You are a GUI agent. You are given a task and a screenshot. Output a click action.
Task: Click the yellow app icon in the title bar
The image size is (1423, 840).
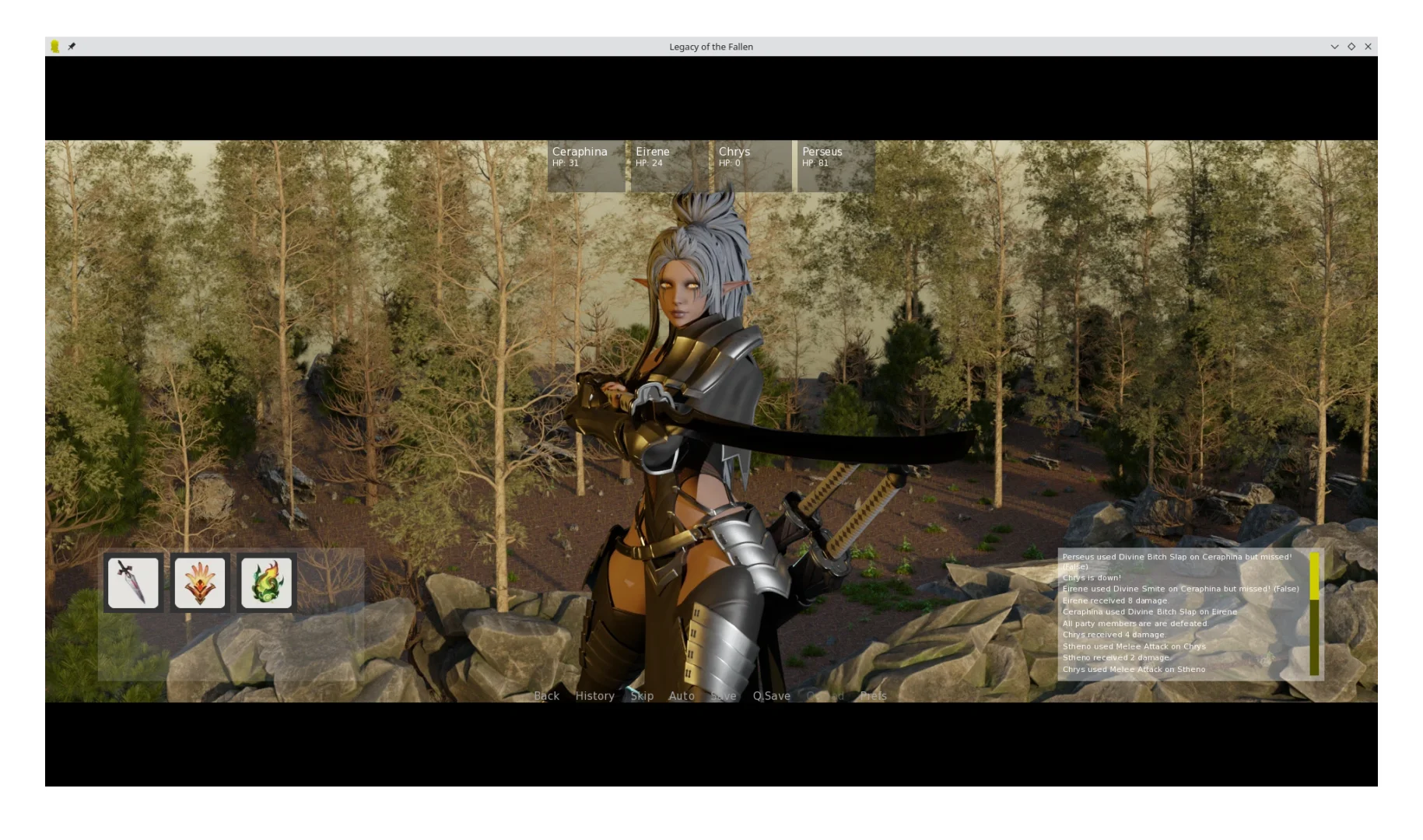(54, 47)
